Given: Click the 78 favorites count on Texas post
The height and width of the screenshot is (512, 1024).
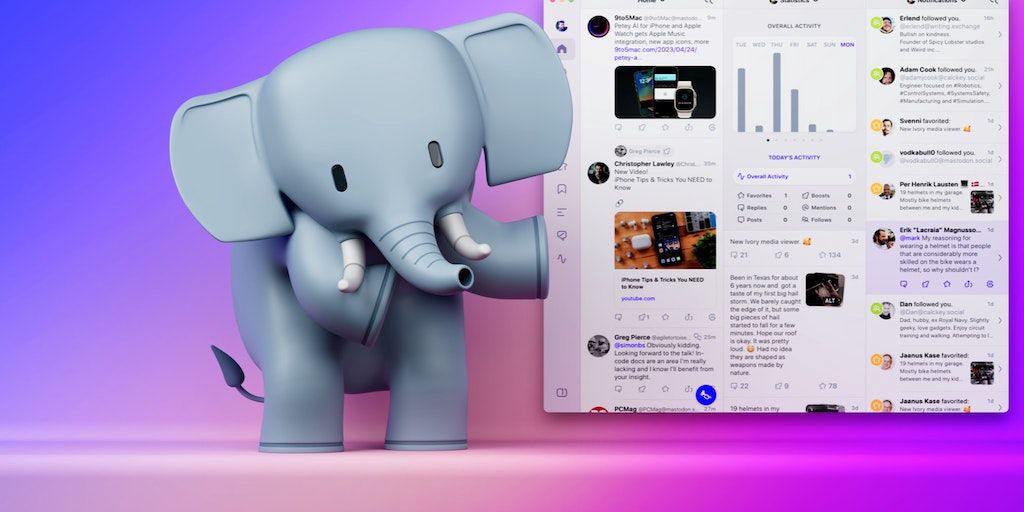Looking at the screenshot, I should [x=828, y=386].
